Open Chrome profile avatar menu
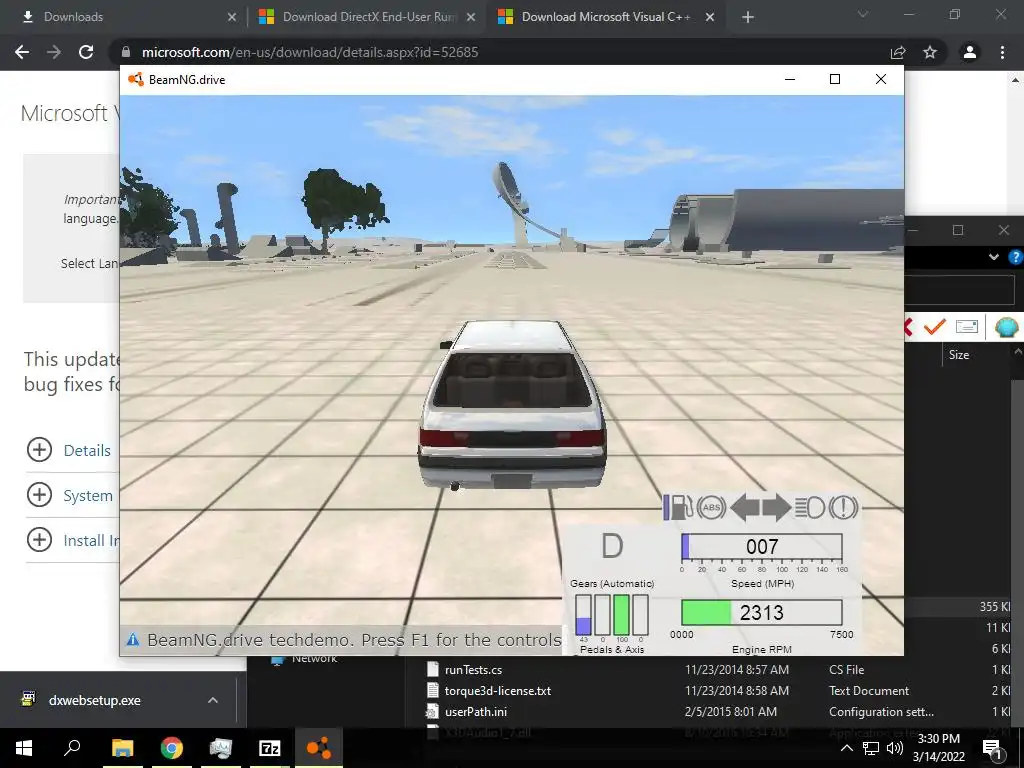The image size is (1024, 768). 970,52
